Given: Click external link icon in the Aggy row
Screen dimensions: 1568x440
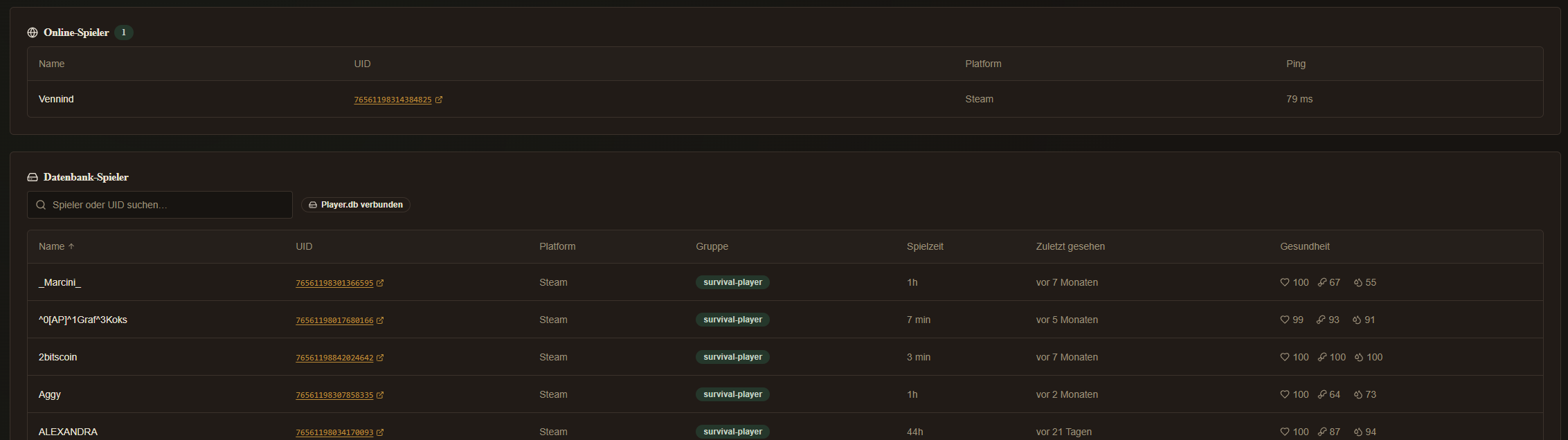Looking at the screenshot, I should (x=380, y=395).
